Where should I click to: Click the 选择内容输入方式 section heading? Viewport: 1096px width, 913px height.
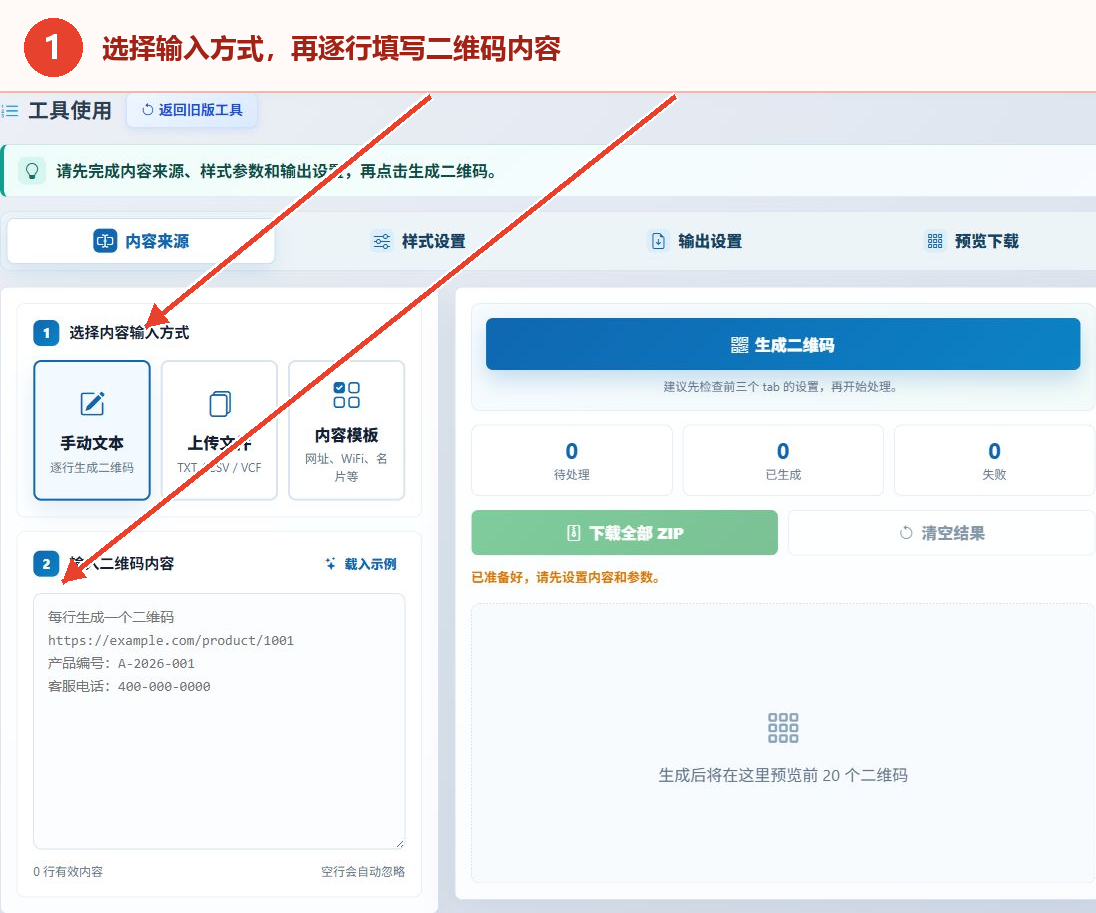(129, 333)
